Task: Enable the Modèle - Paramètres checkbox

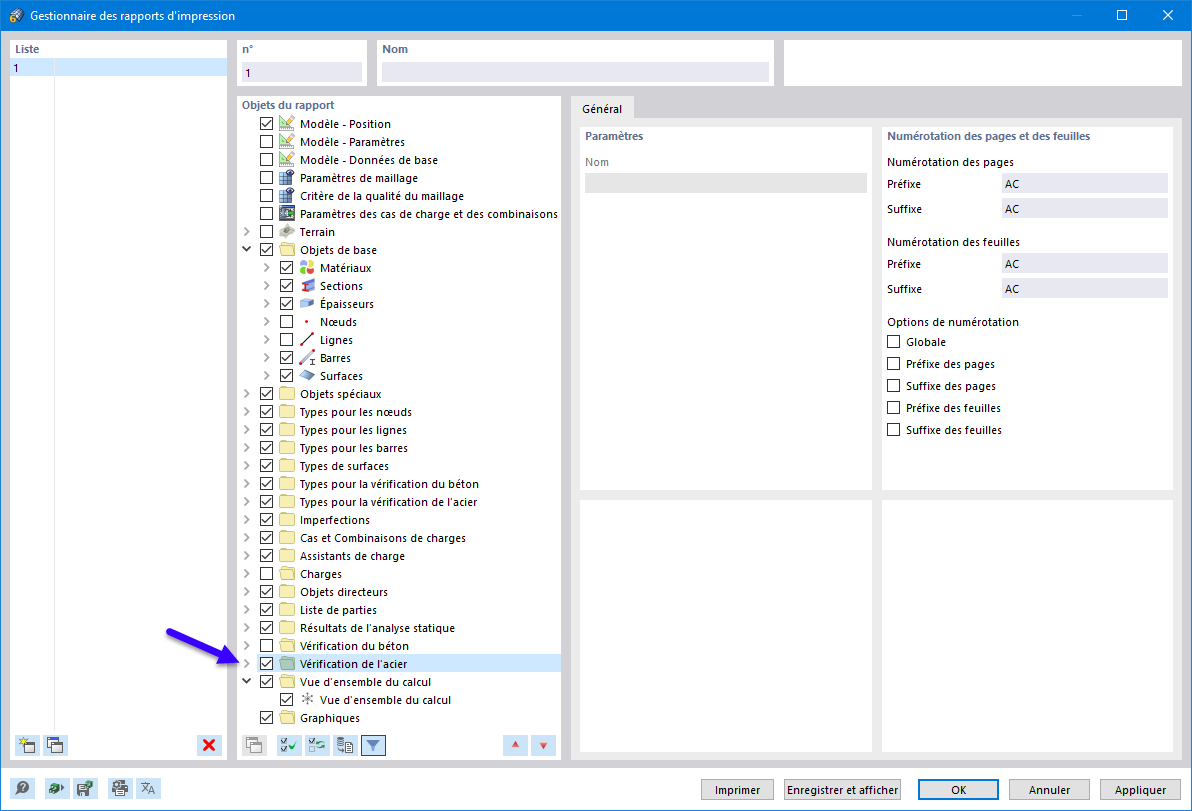Action: tap(266, 141)
